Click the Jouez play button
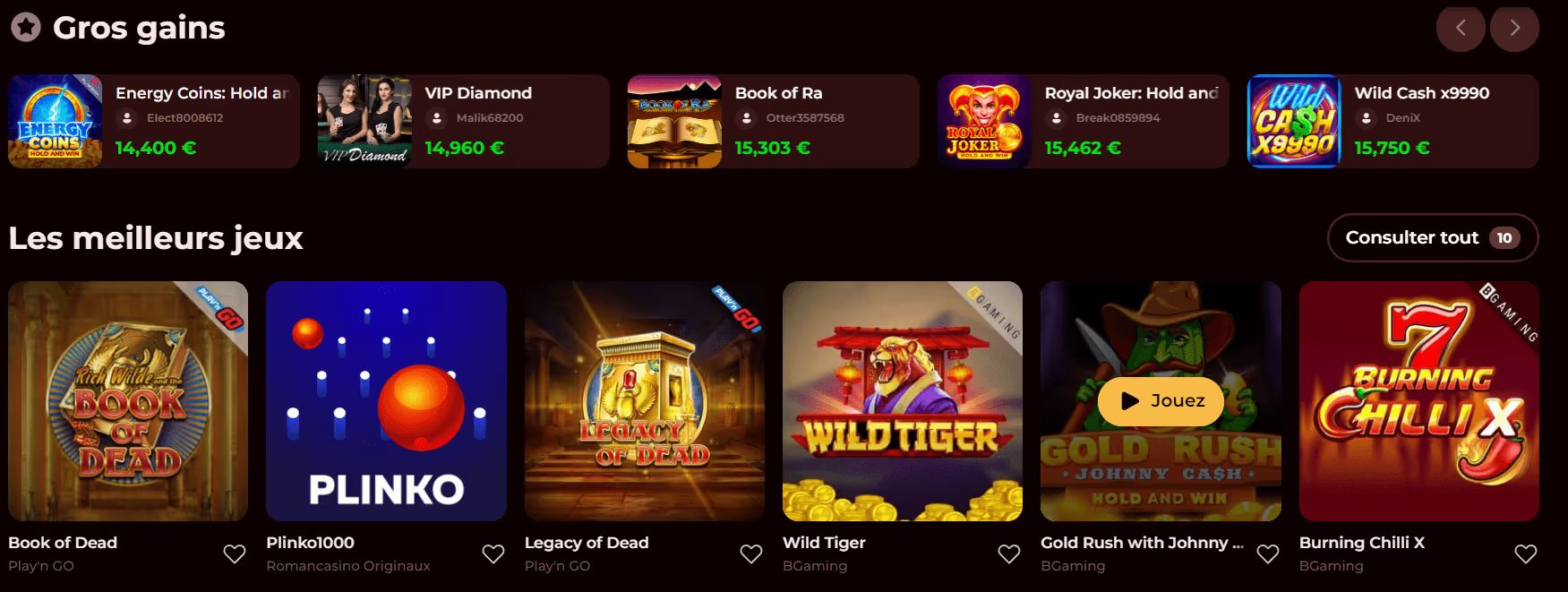 click(1161, 401)
